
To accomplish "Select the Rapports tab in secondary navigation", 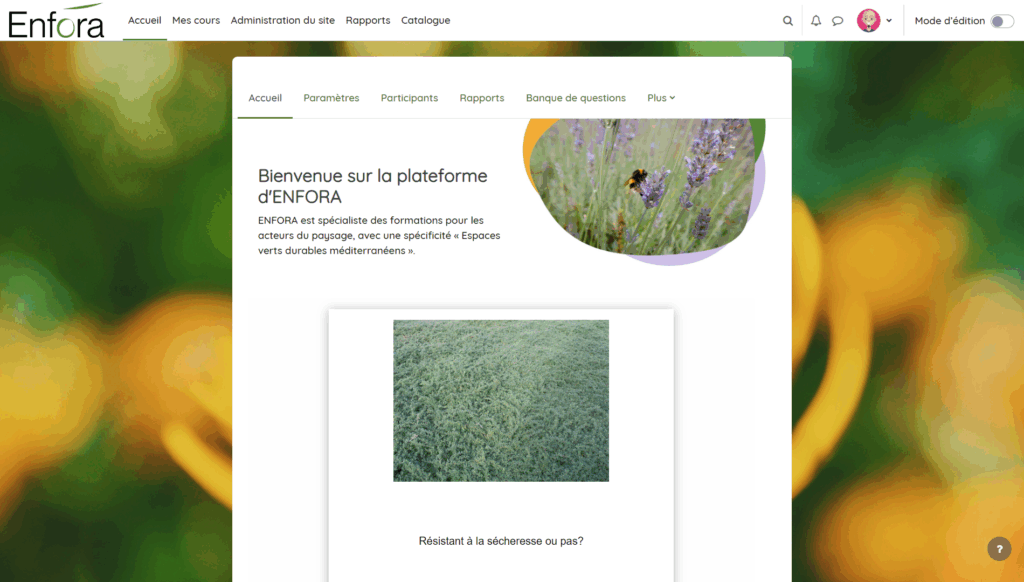I will 482,98.
